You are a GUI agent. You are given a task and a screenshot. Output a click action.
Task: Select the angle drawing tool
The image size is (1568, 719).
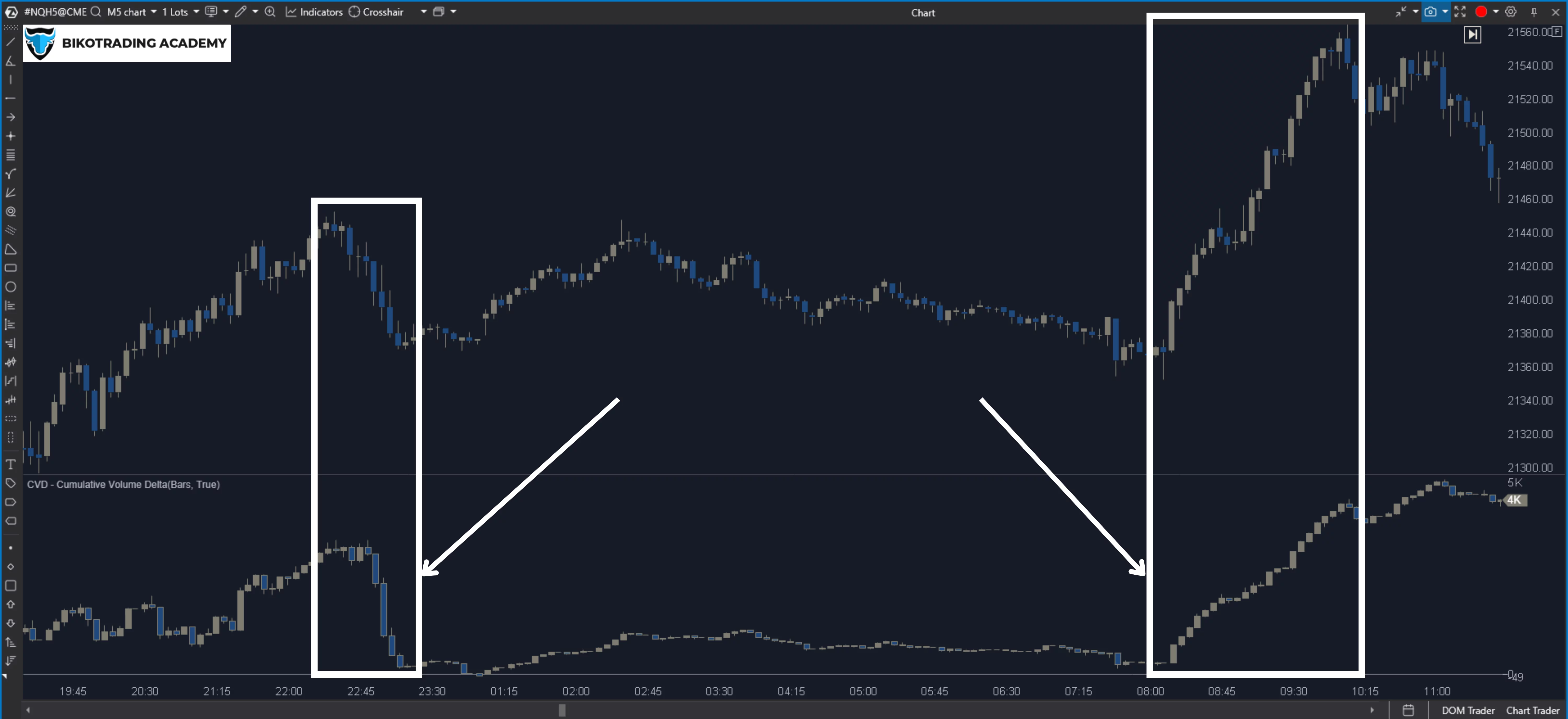pyautogui.click(x=10, y=61)
